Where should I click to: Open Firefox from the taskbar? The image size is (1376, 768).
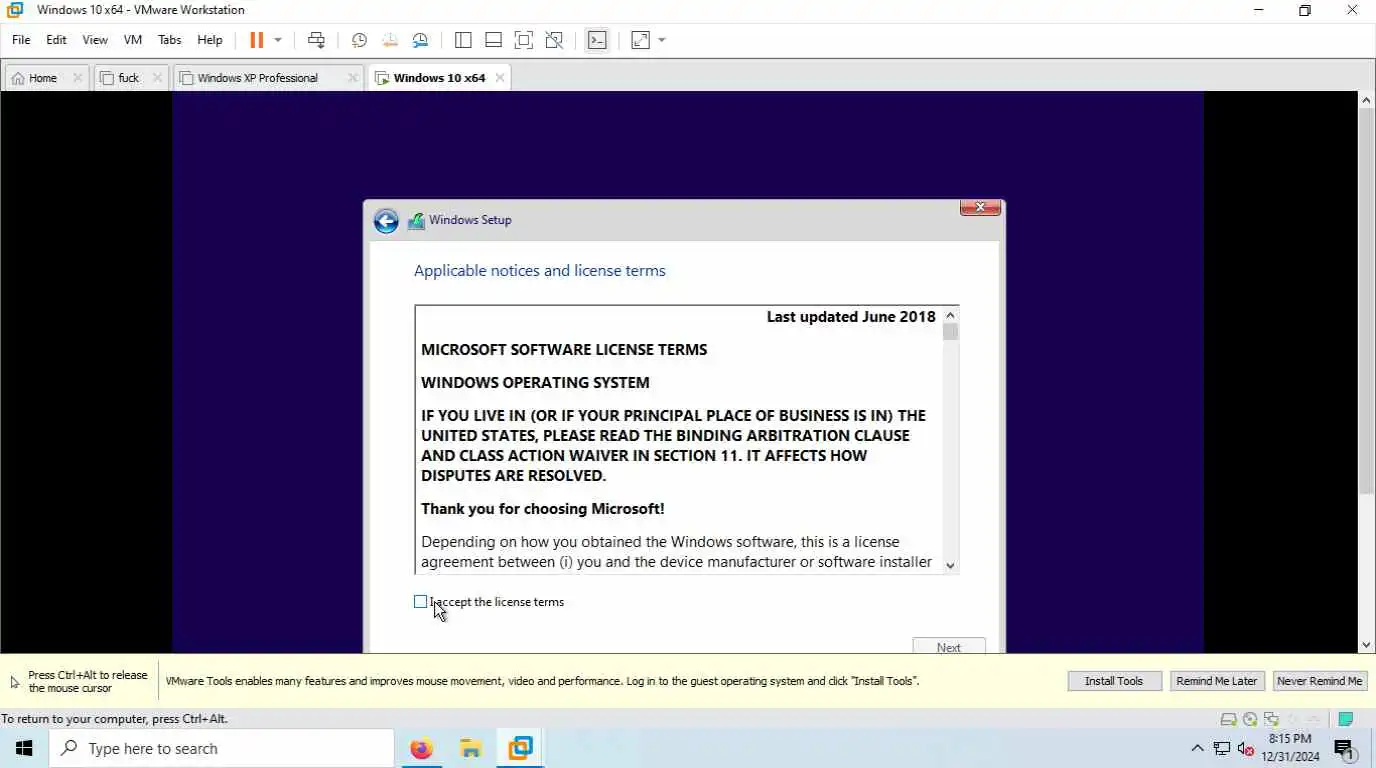[x=422, y=748]
